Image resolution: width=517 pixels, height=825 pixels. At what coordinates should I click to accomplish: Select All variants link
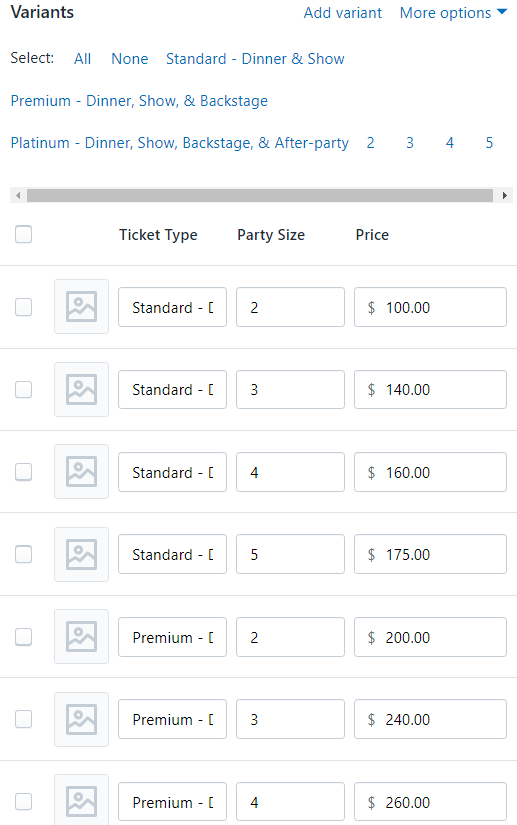tap(83, 58)
